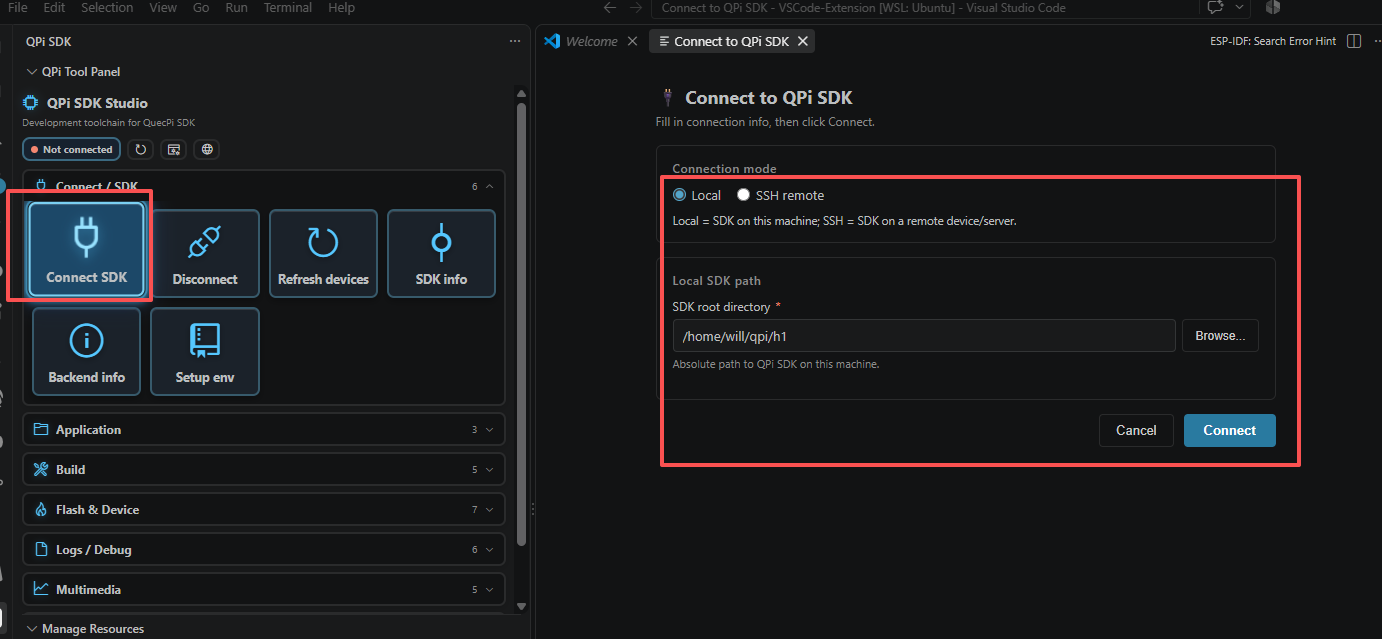Expand the Build section

[x=264, y=469]
